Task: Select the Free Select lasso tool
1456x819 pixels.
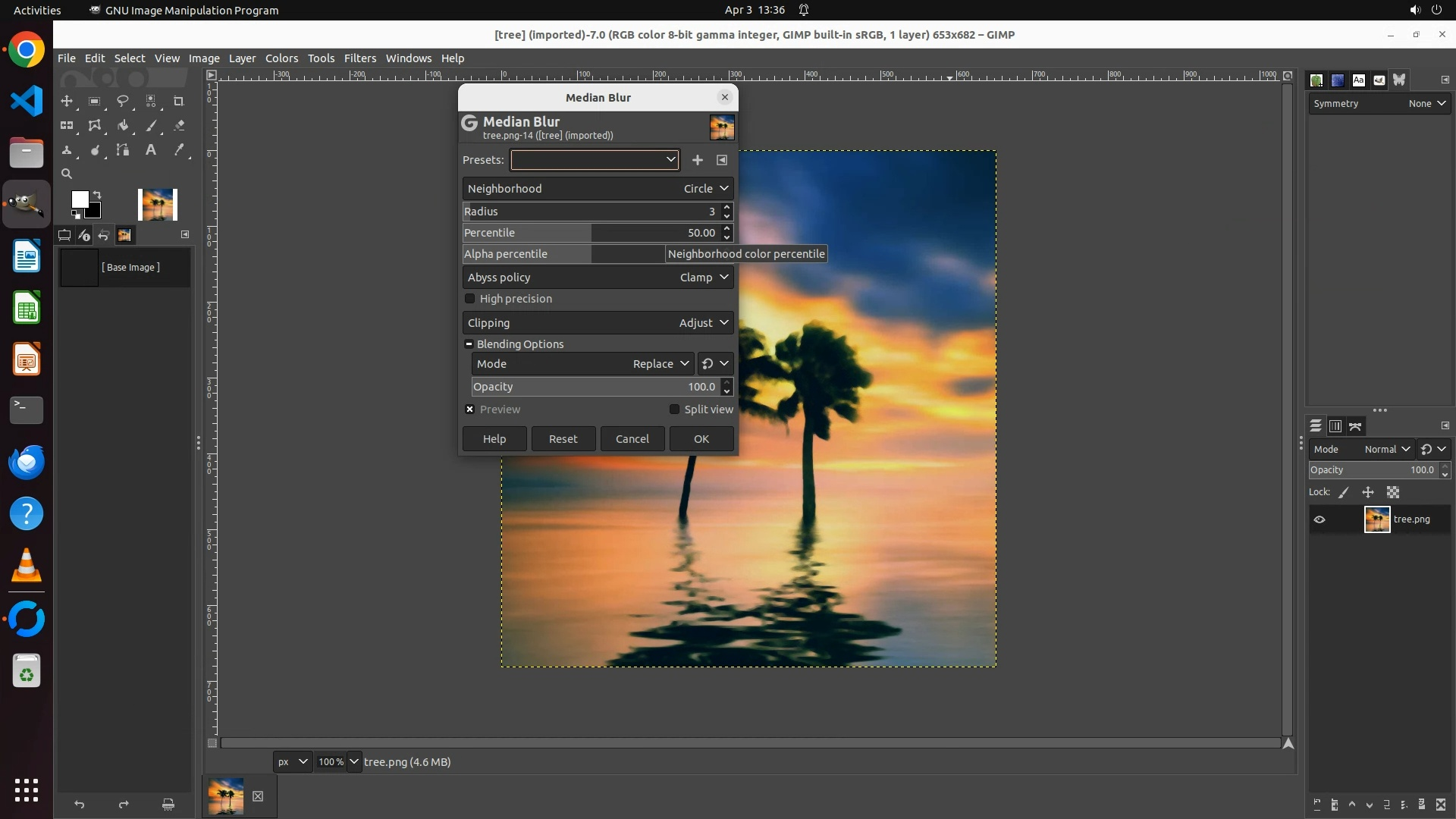Action: click(122, 101)
